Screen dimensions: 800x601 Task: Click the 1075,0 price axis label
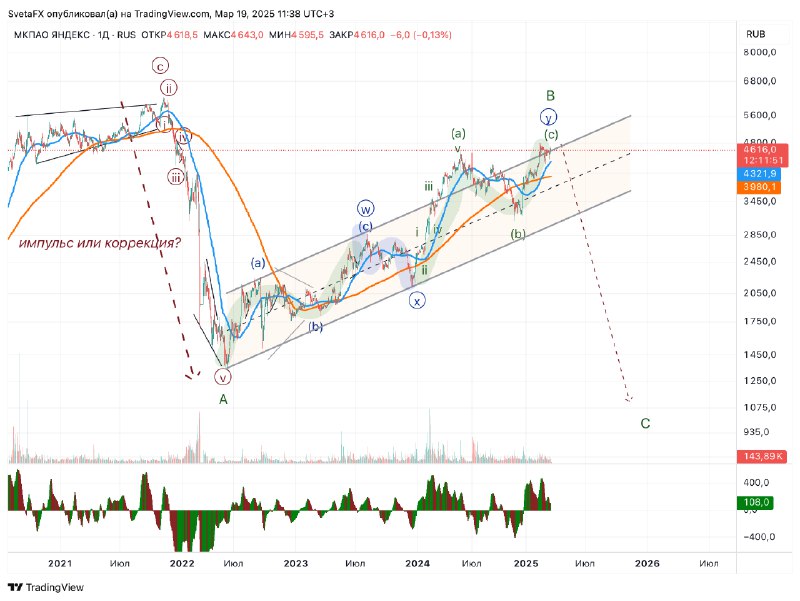tap(760, 408)
